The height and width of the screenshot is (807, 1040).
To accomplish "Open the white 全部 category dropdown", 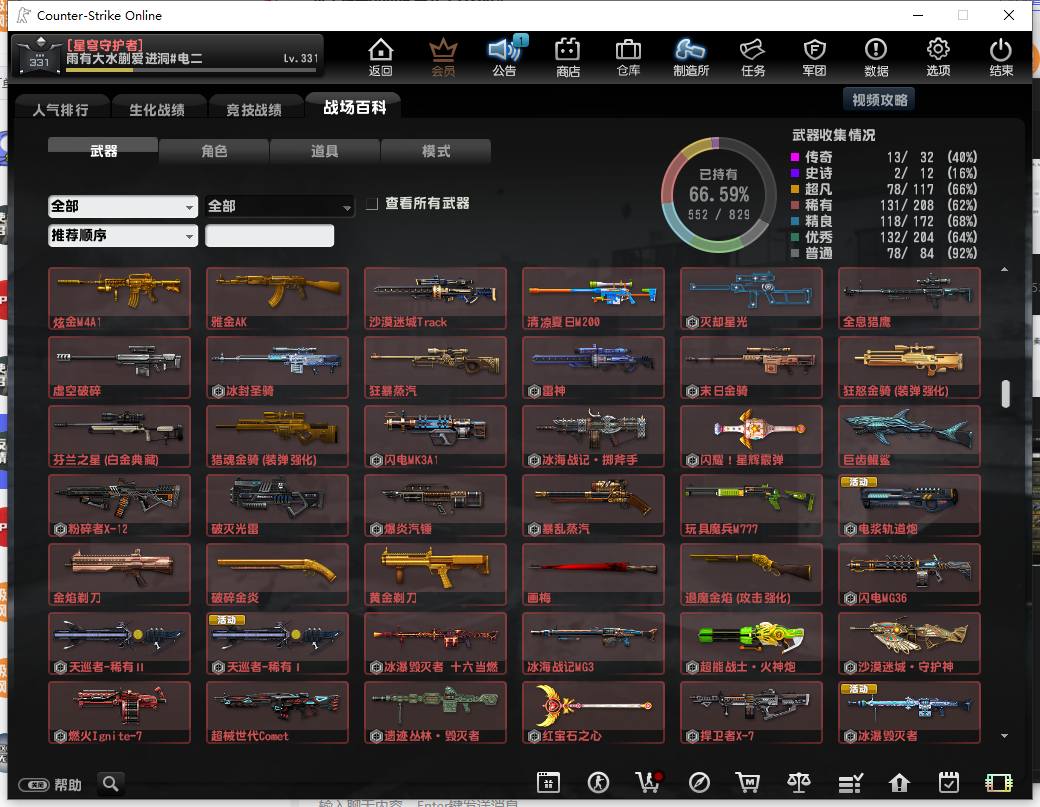I will point(123,206).
